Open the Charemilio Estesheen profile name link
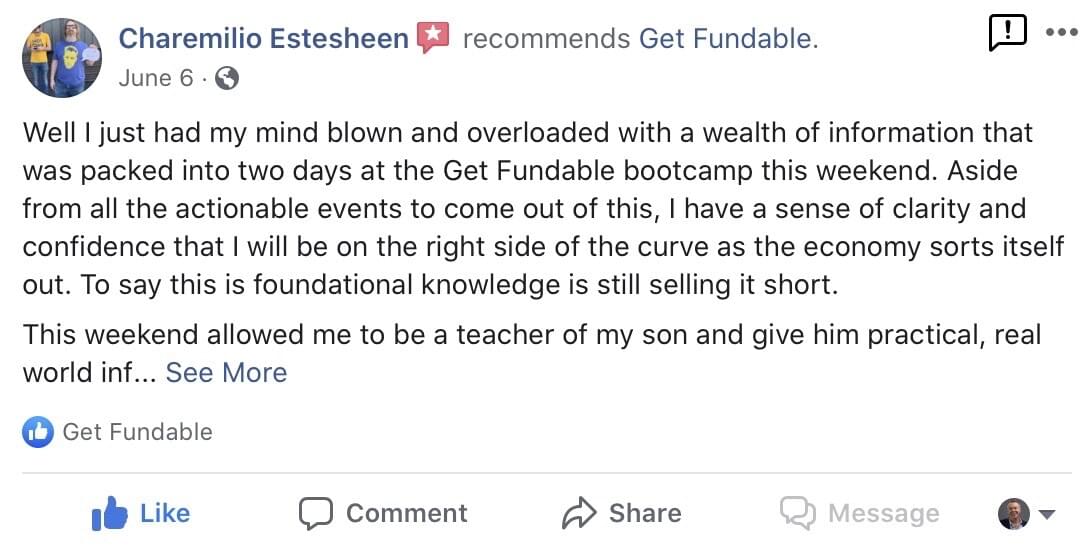Screen dimensions: 1083x552 click(263, 38)
